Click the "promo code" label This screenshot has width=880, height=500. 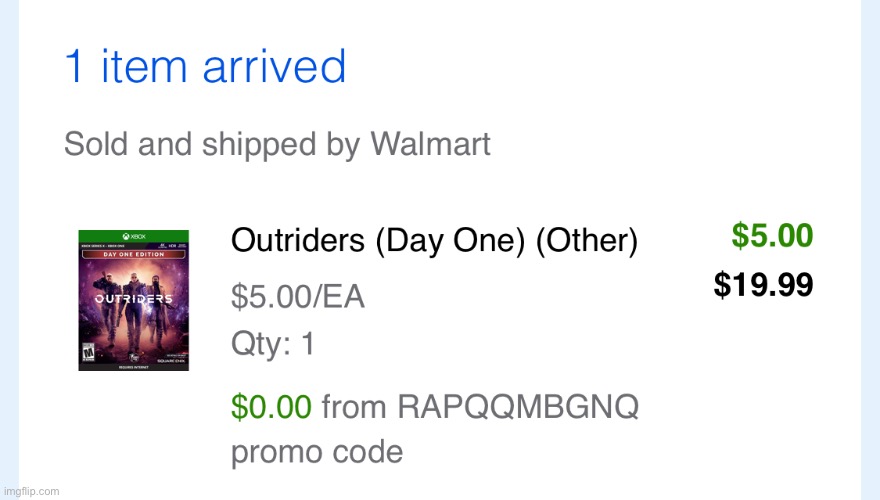tap(316, 452)
